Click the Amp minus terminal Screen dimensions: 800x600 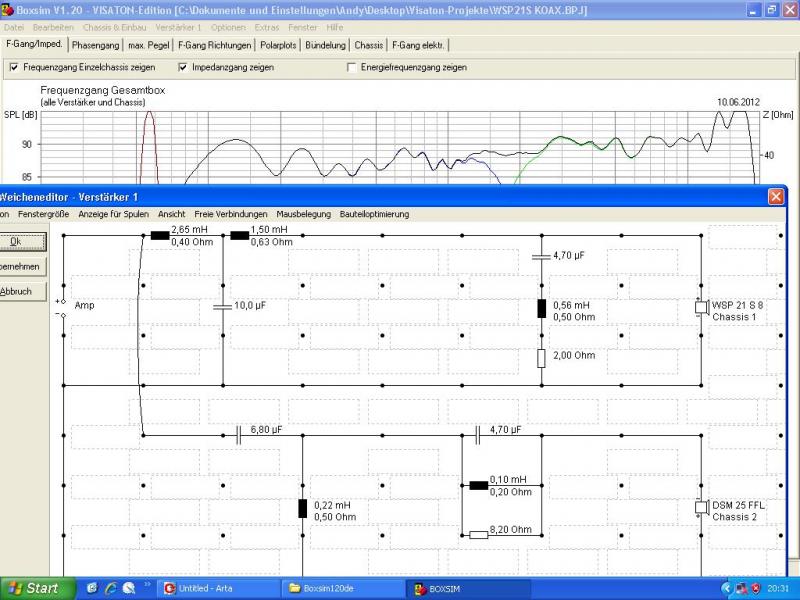click(x=63, y=315)
